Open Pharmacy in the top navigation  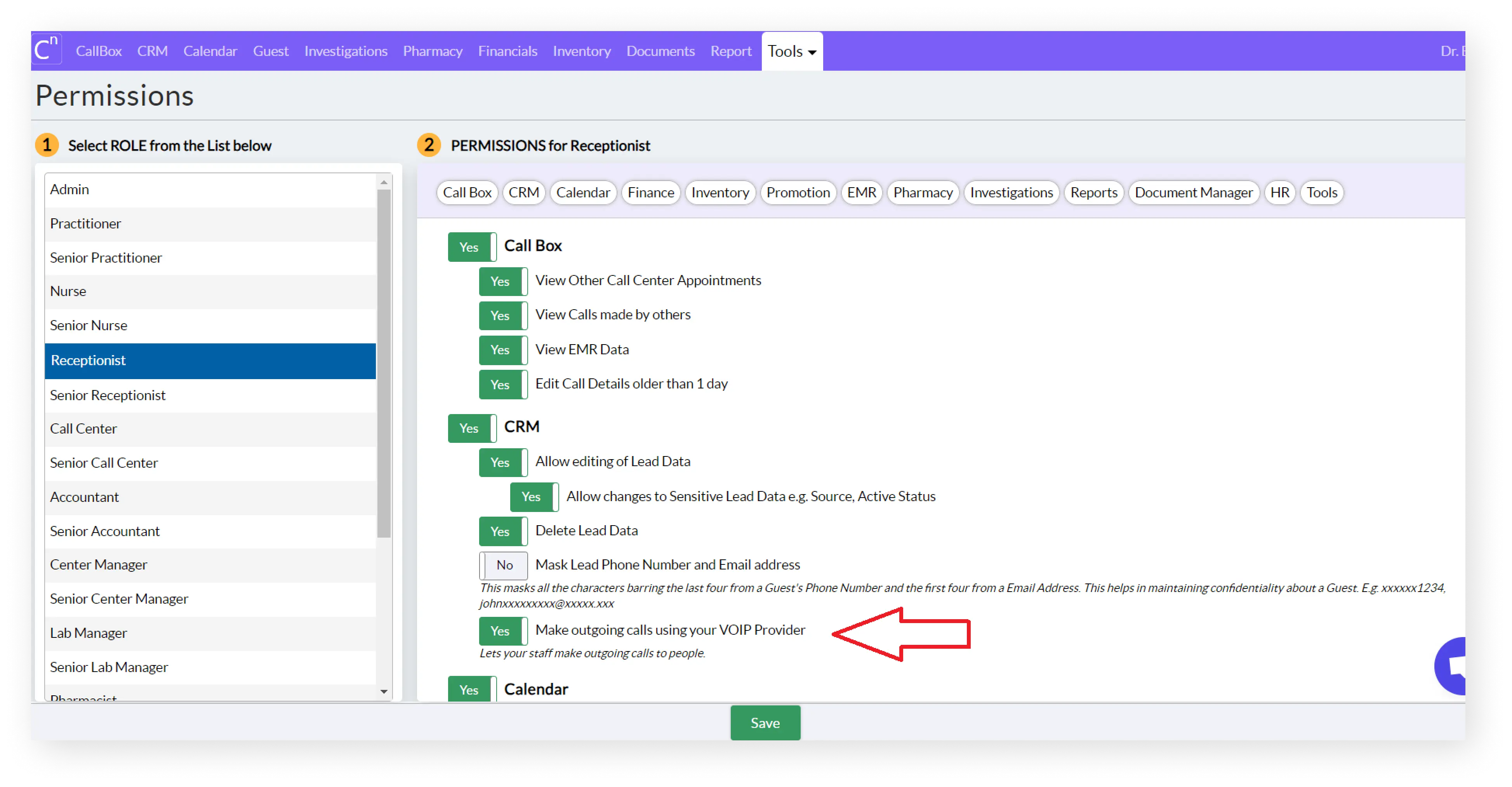point(433,51)
